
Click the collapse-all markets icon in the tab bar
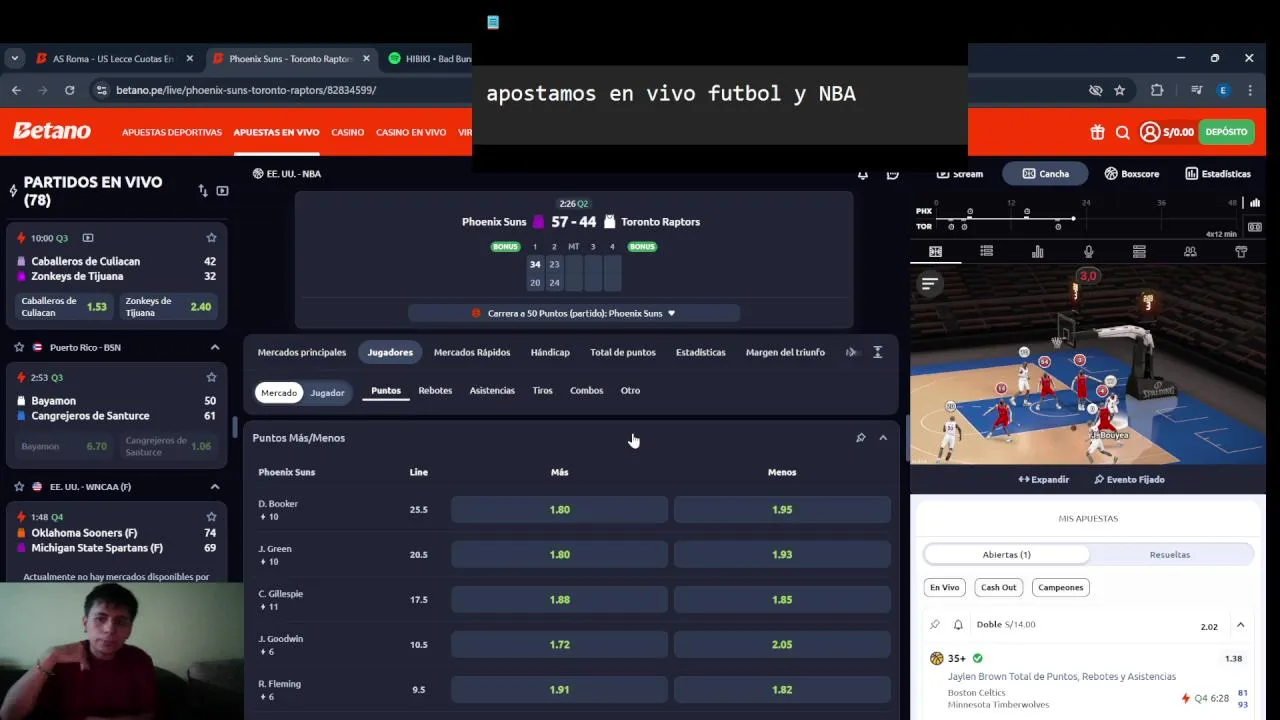(877, 352)
